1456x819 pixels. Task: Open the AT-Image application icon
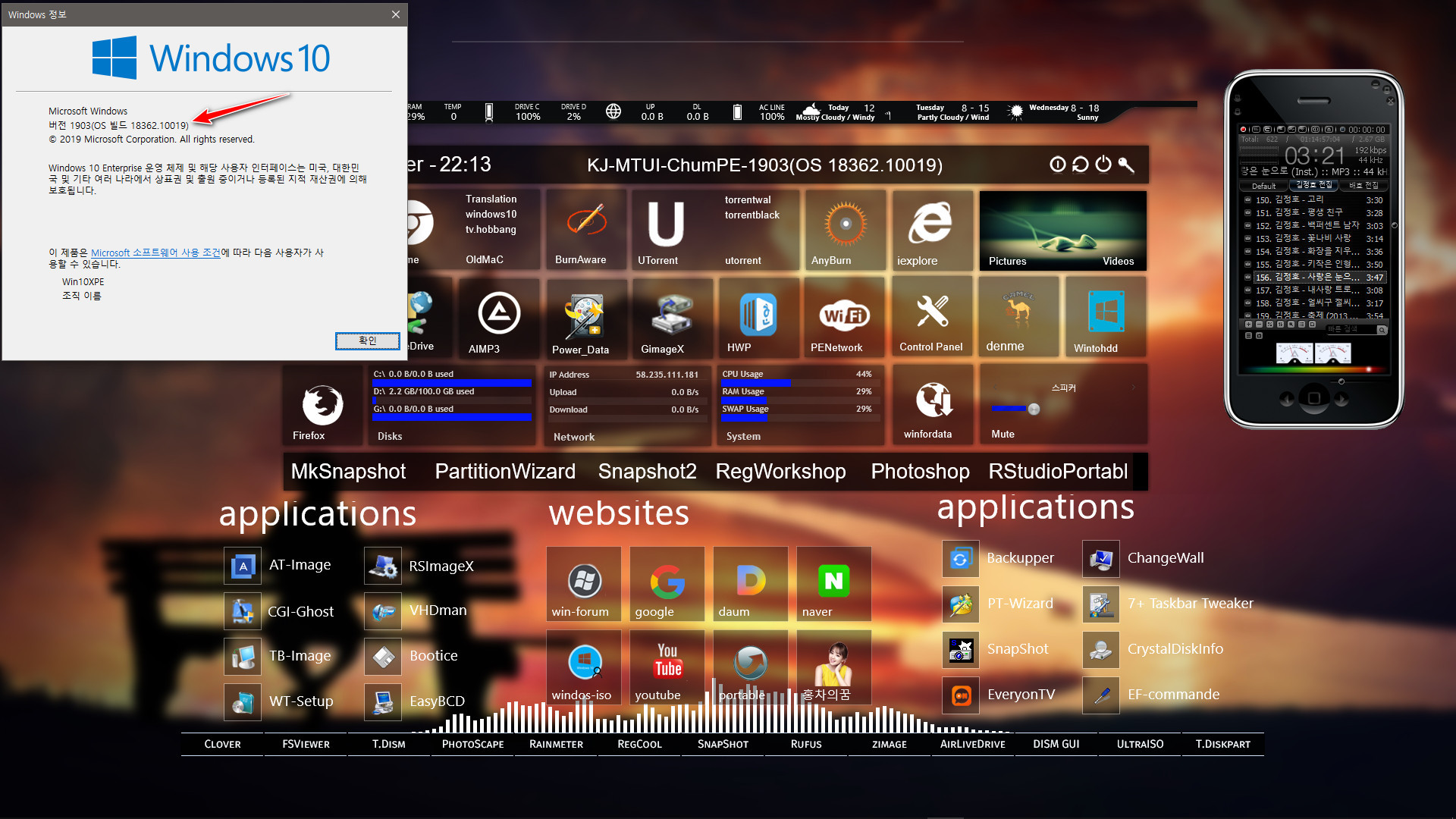pyautogui.click(x=243, y=566)
